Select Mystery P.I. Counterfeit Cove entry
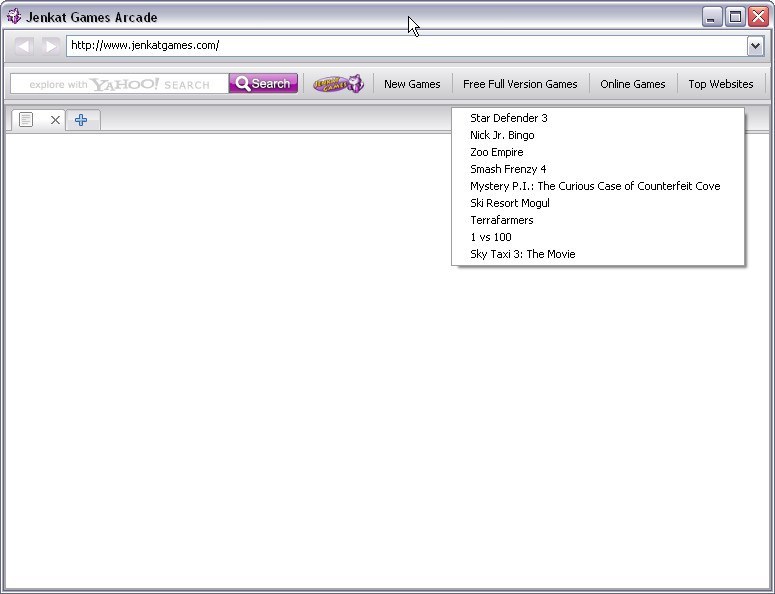This screenshot has height=594, width=775. coord(595,186)
